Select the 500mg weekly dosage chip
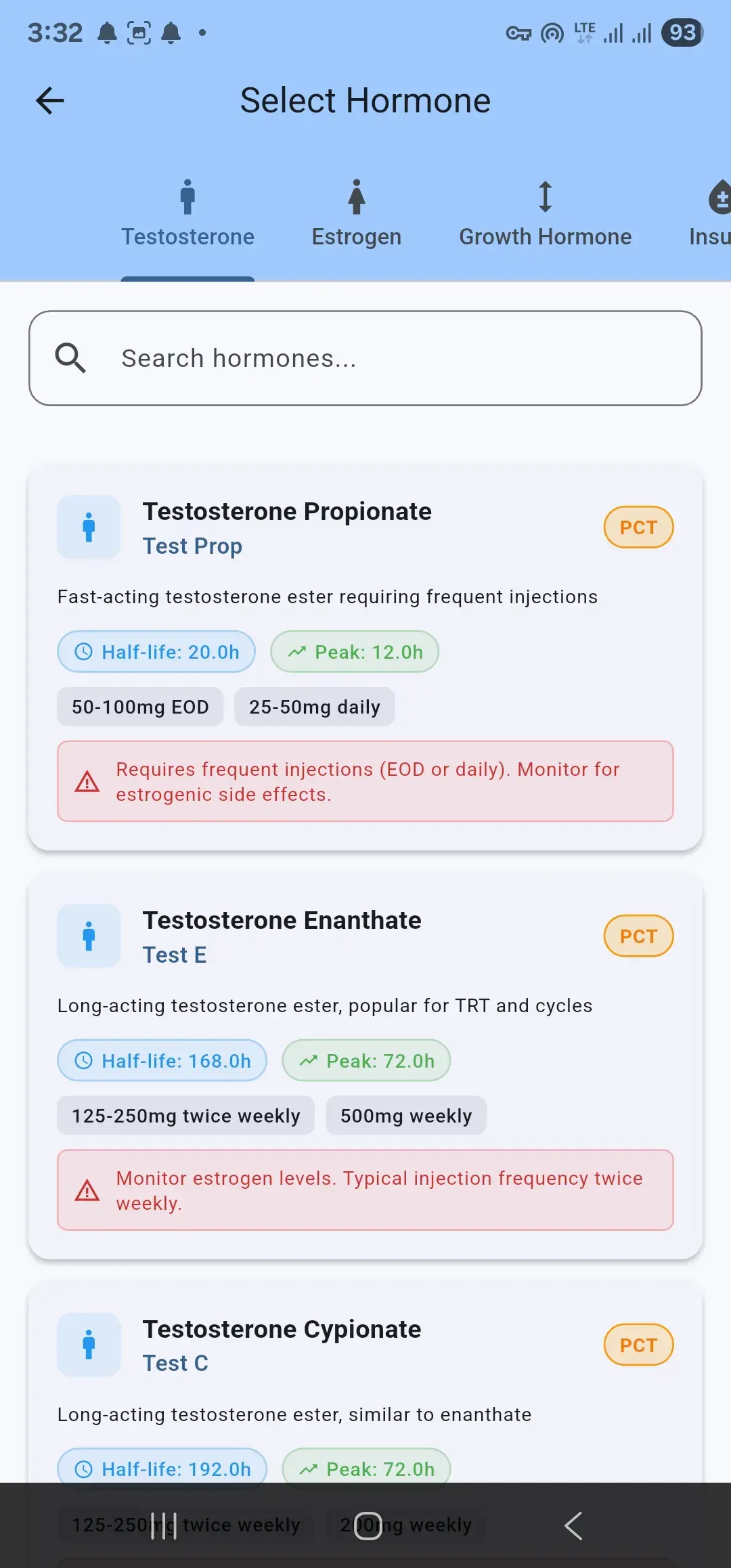 (406, 1116)
